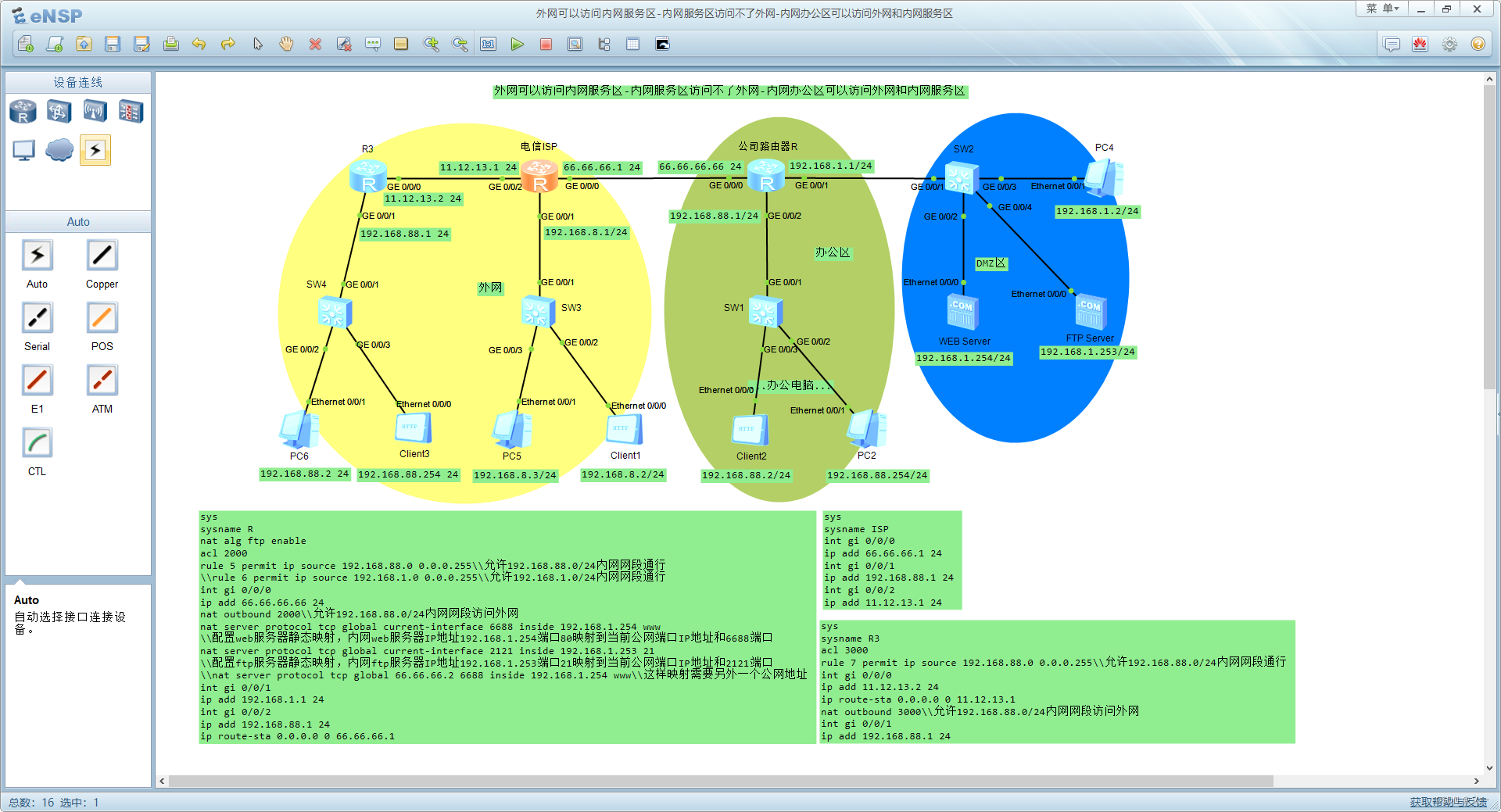1501x812 pixels.
Task: Click the 外网 zone label
Action: tap(490, 288)
